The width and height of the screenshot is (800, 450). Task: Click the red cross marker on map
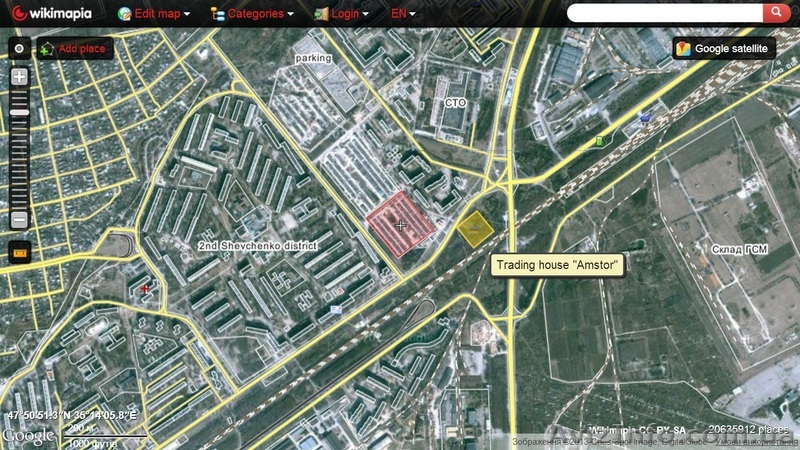pos(146,288)
